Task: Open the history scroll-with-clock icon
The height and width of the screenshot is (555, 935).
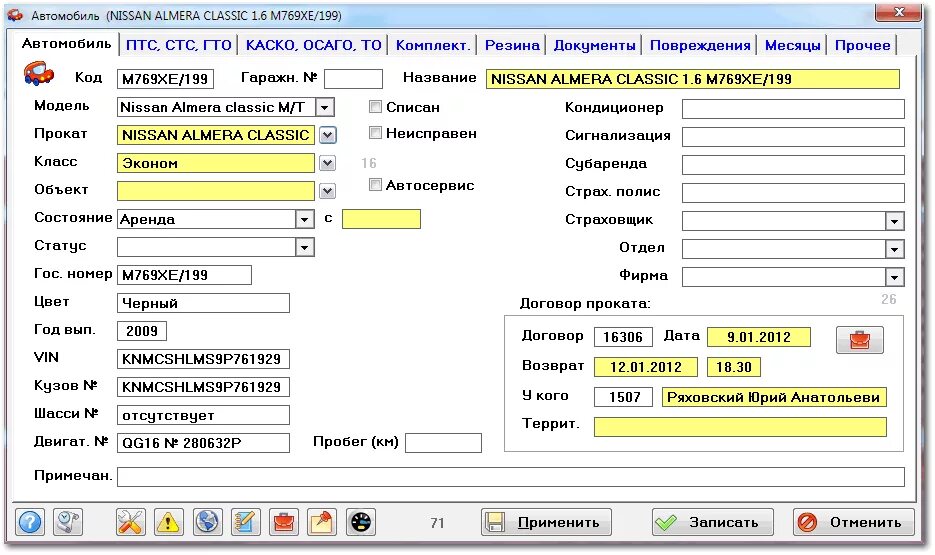Action: [x=68, y=522]
